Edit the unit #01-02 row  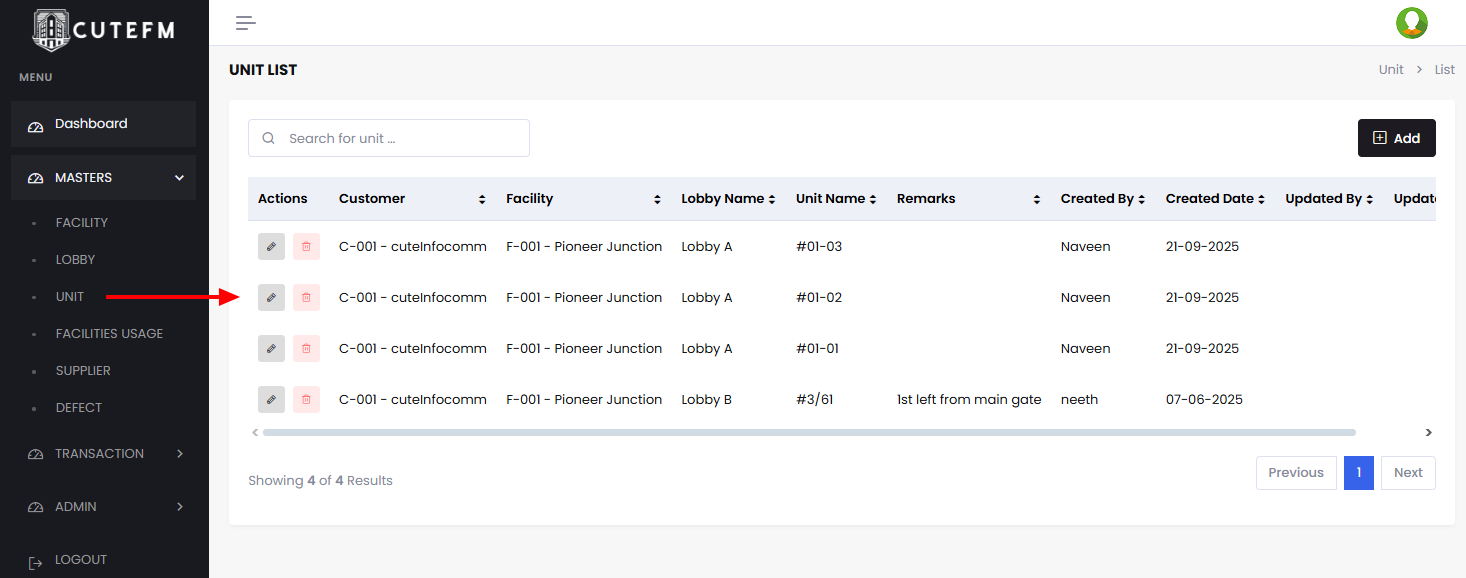271,297
